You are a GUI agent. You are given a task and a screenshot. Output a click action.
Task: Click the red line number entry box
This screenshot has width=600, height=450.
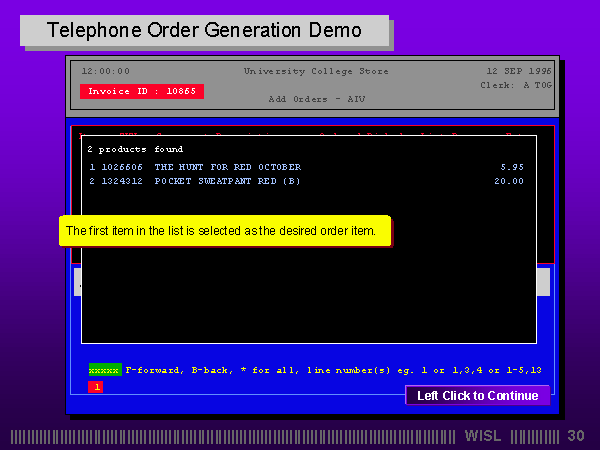tap(95, 386)
